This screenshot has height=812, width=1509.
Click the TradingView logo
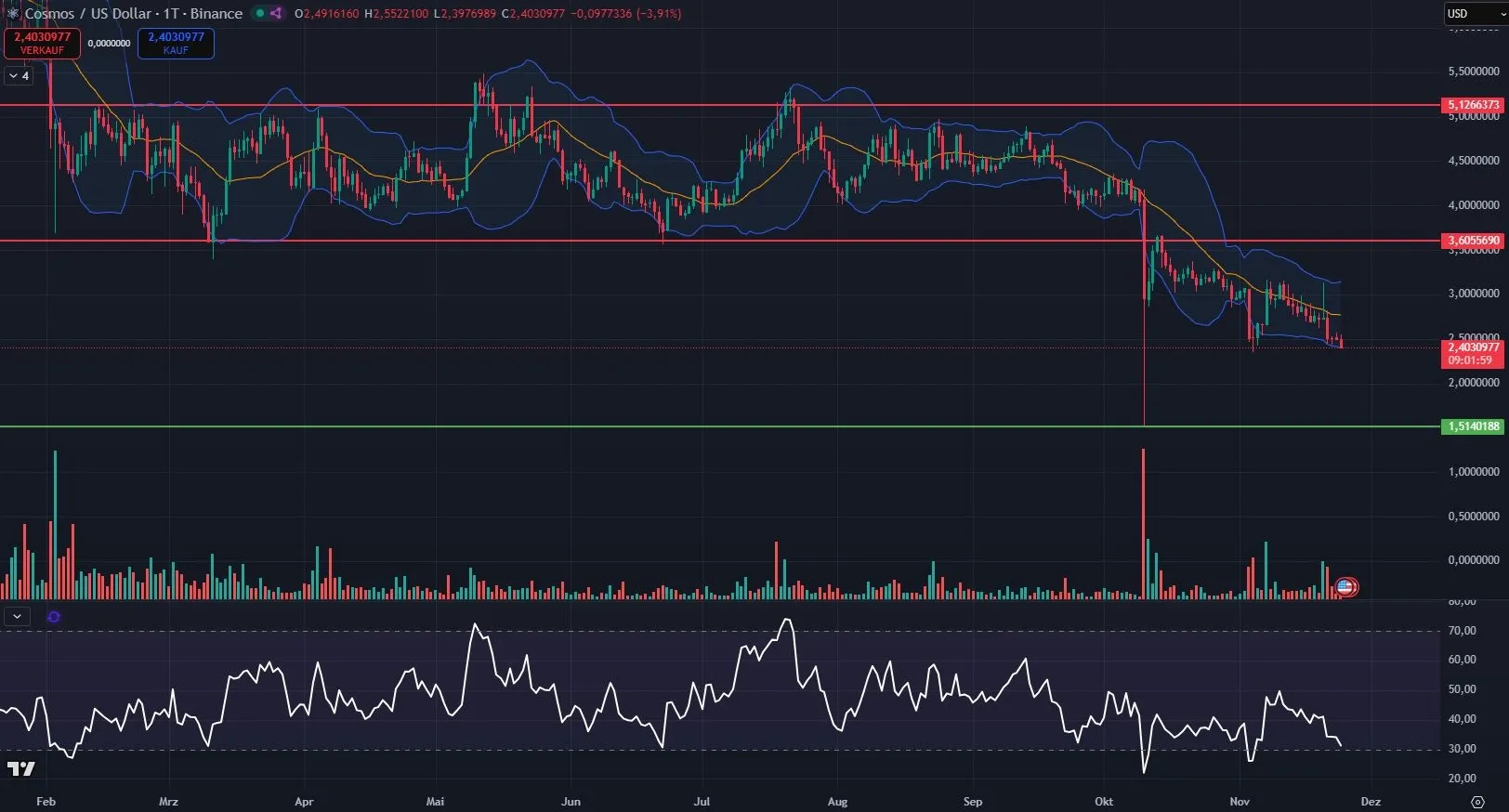(x=20, y=768)
